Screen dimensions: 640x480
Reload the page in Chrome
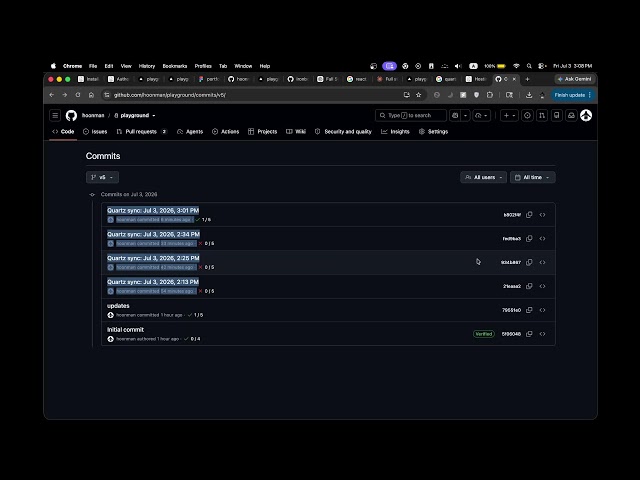(x=78, y=95)
